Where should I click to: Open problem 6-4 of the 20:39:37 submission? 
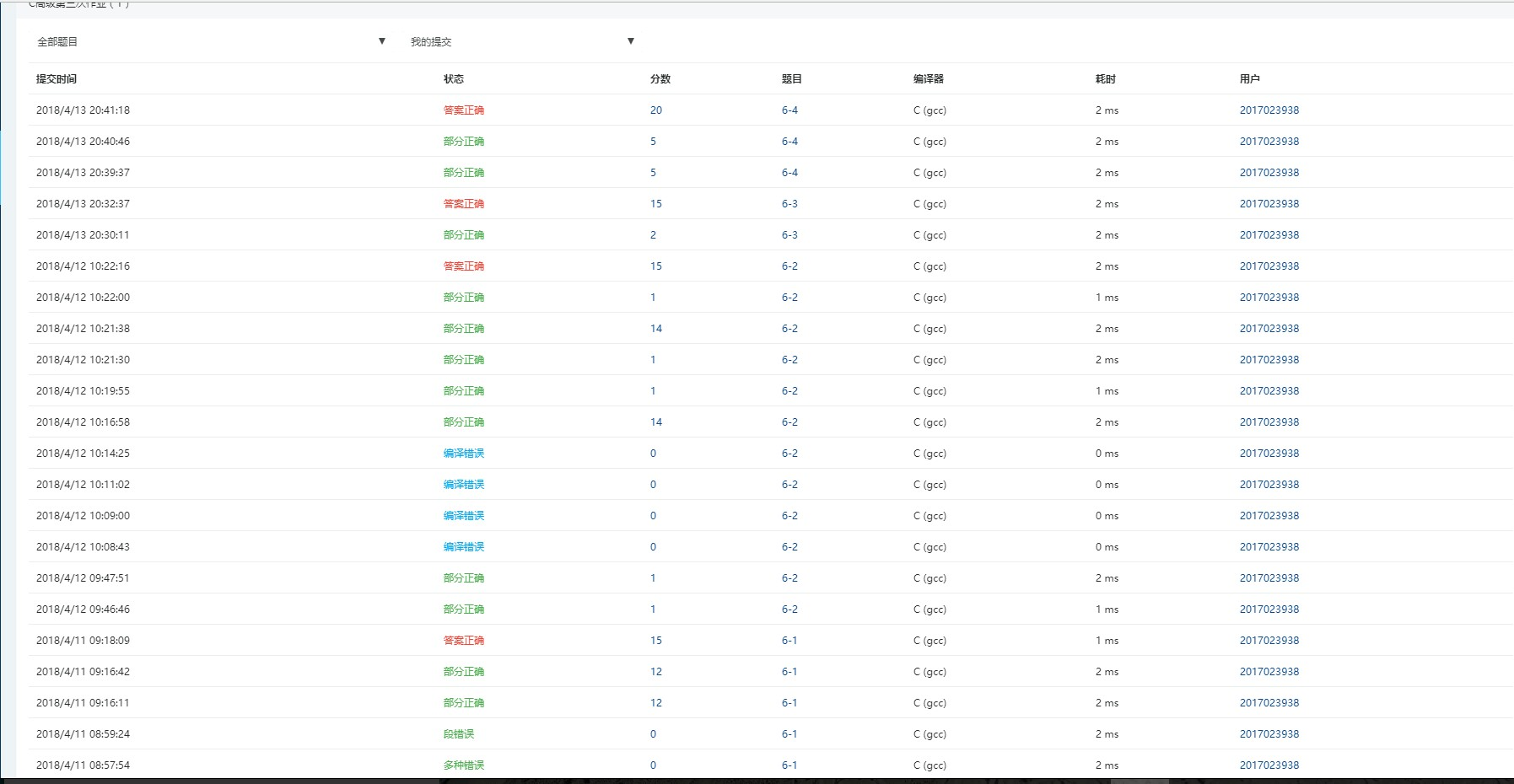[x=789, y=173]
